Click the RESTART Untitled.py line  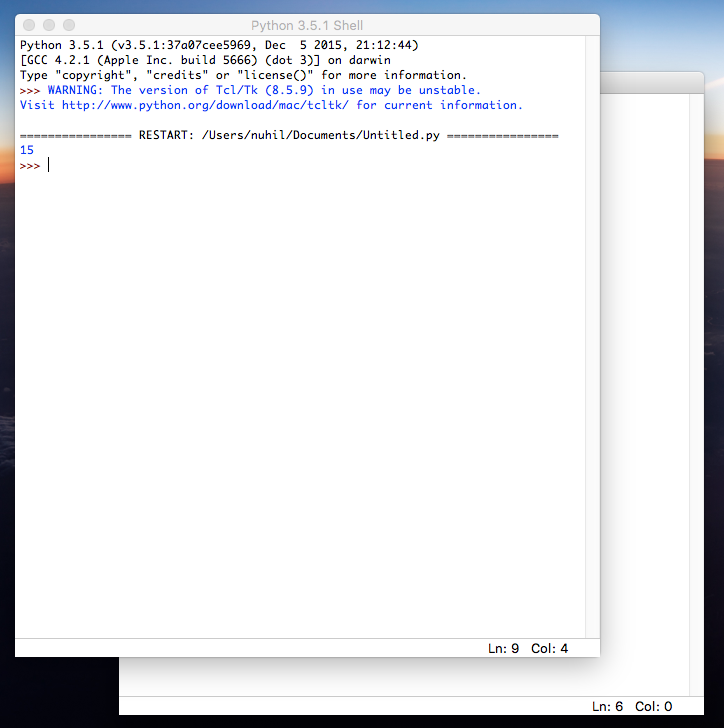[289, 135]
